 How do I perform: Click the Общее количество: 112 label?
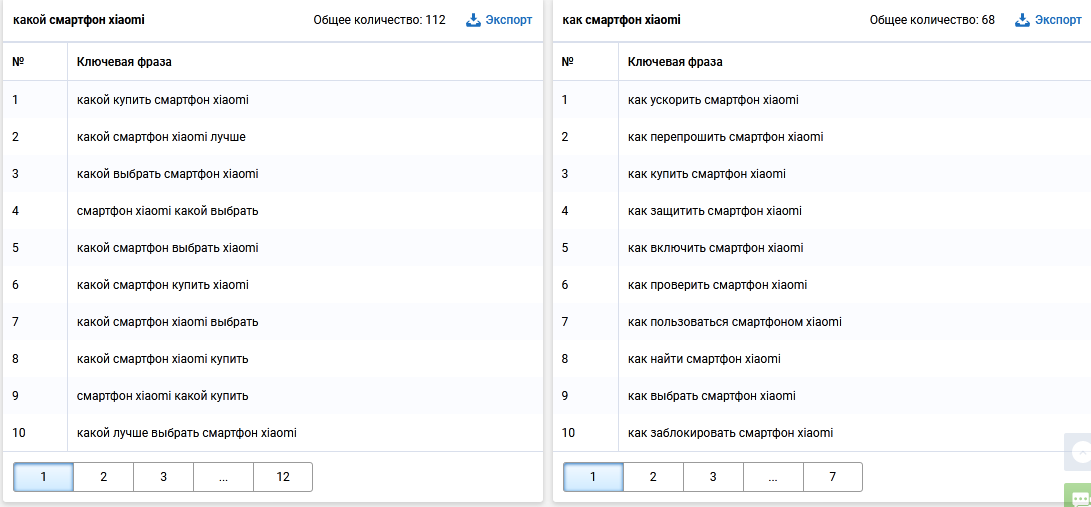[379, 20]
